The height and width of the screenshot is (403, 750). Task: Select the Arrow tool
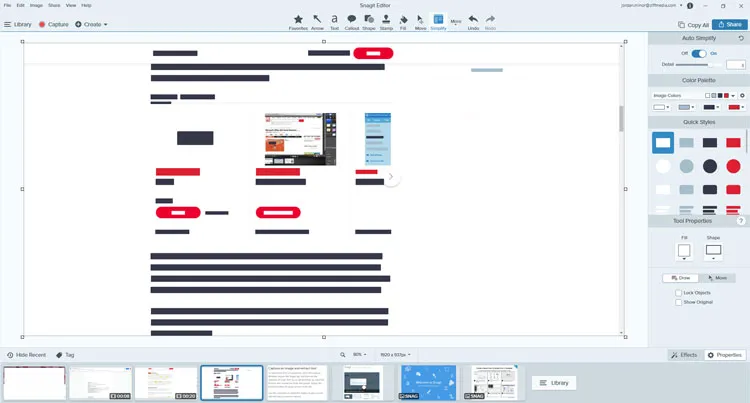(317, 22)
